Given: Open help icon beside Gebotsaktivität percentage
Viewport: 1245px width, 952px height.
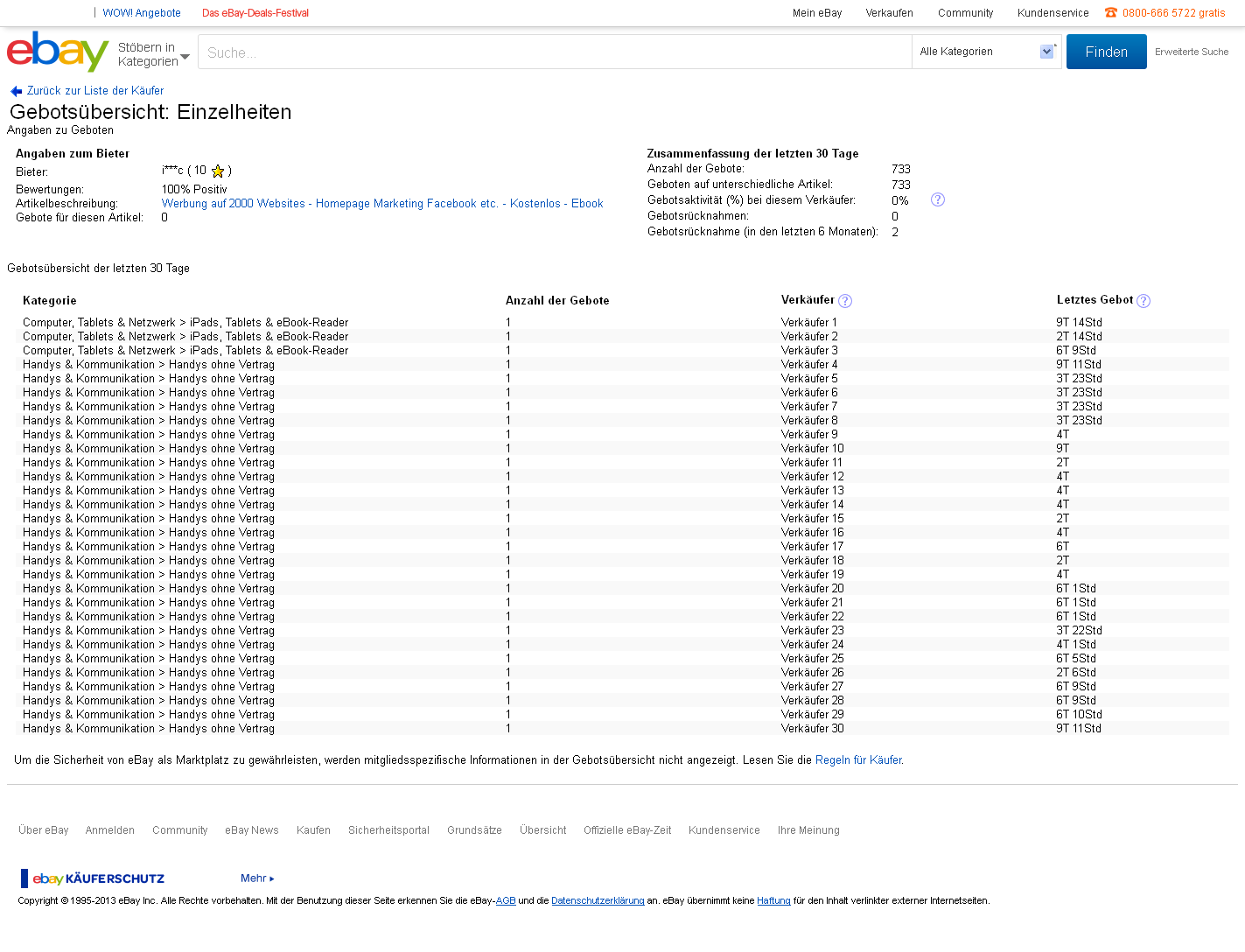Looking at the screenshot, I should [938, 199].
